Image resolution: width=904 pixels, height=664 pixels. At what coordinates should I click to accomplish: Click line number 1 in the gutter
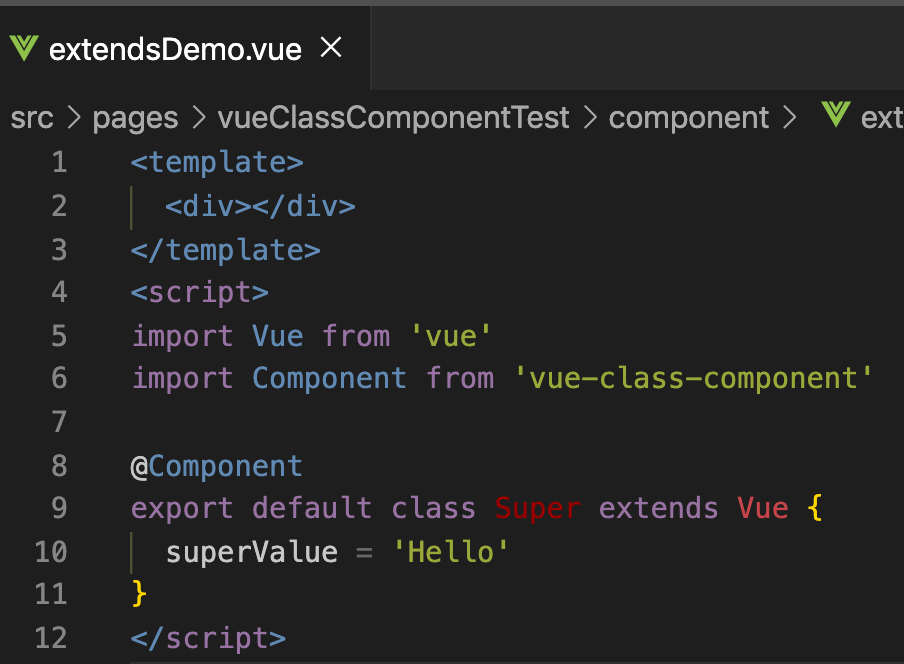pos(59,162)
